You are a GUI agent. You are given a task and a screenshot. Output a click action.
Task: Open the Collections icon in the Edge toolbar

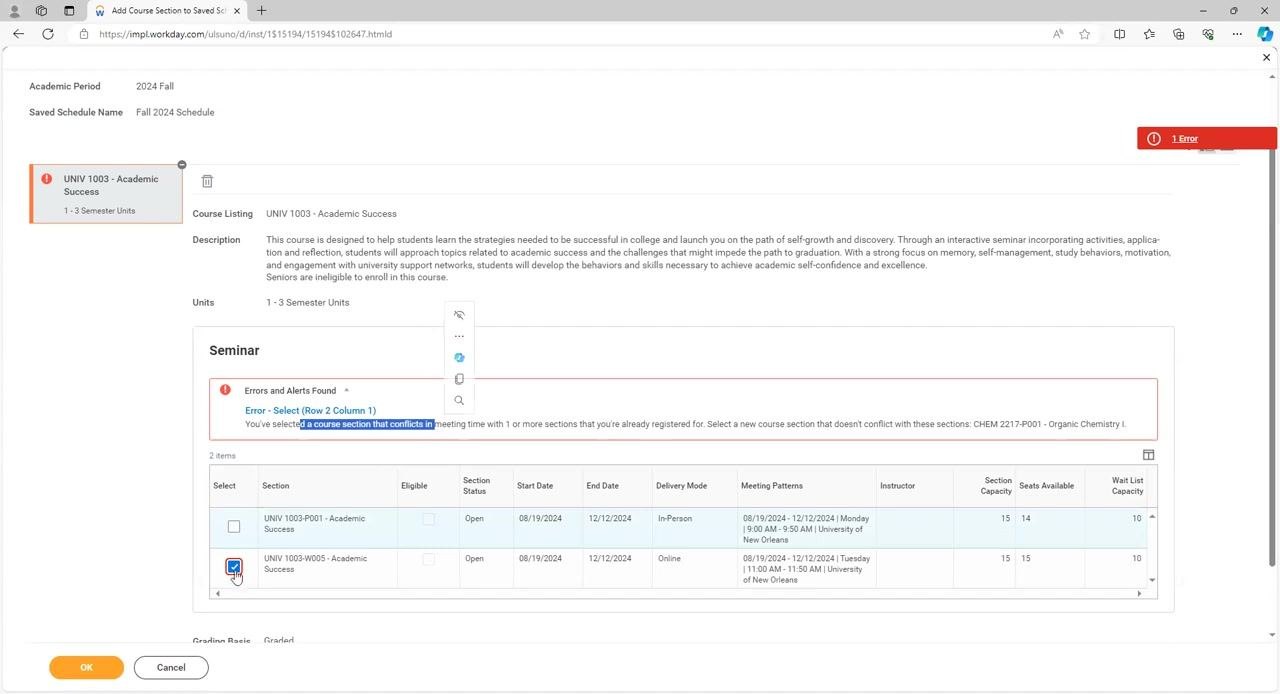1179,34
